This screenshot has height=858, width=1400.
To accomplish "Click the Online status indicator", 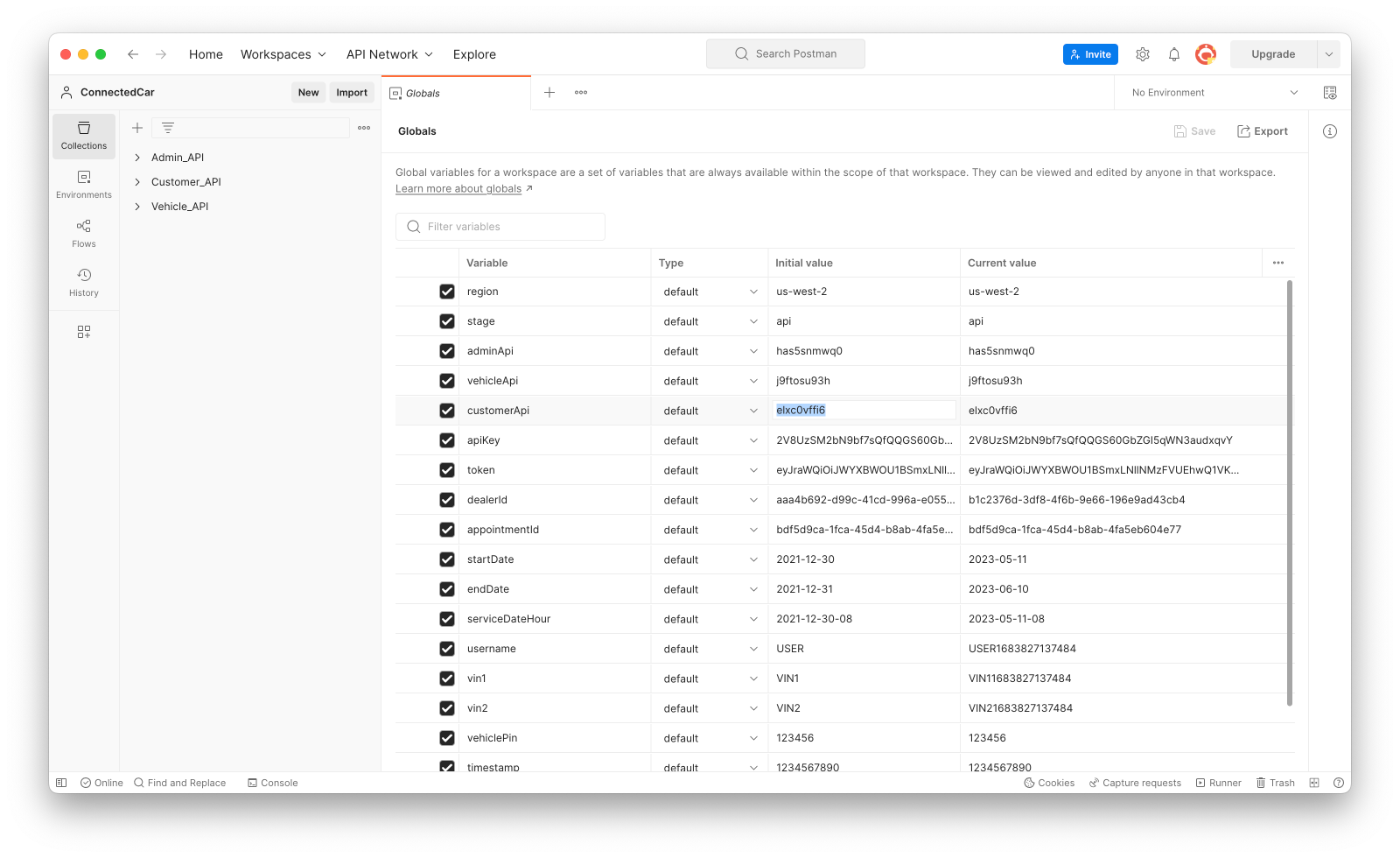I will pyautogui.click(x=101, y=783).
